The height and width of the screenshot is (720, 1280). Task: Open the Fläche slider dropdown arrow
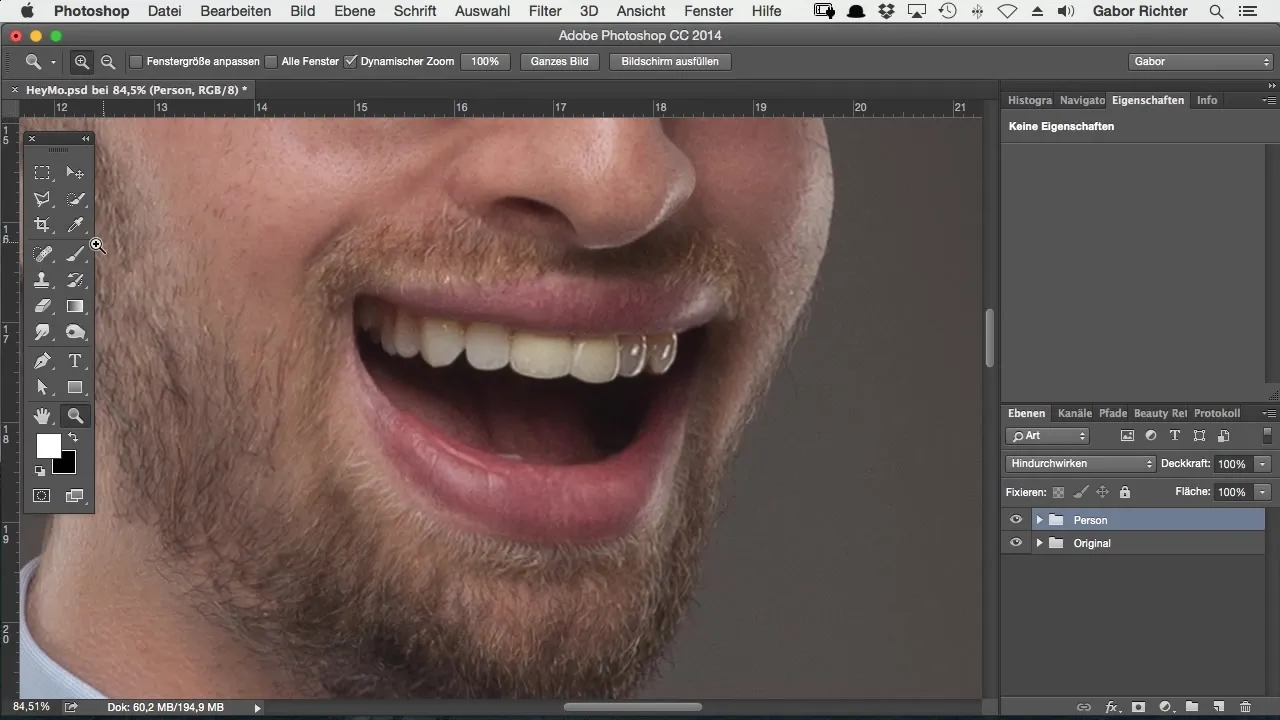[x=1263, y=492]
